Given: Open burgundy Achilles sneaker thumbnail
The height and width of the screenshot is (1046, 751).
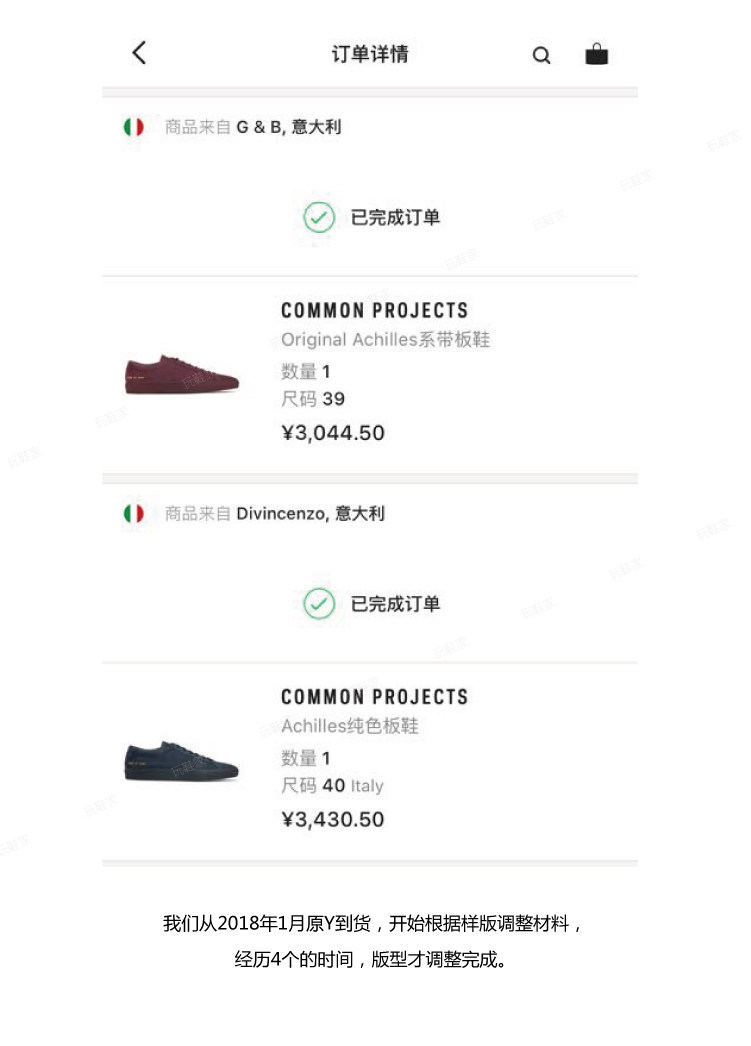Looking at the screenshot, I should coord(181,375).
